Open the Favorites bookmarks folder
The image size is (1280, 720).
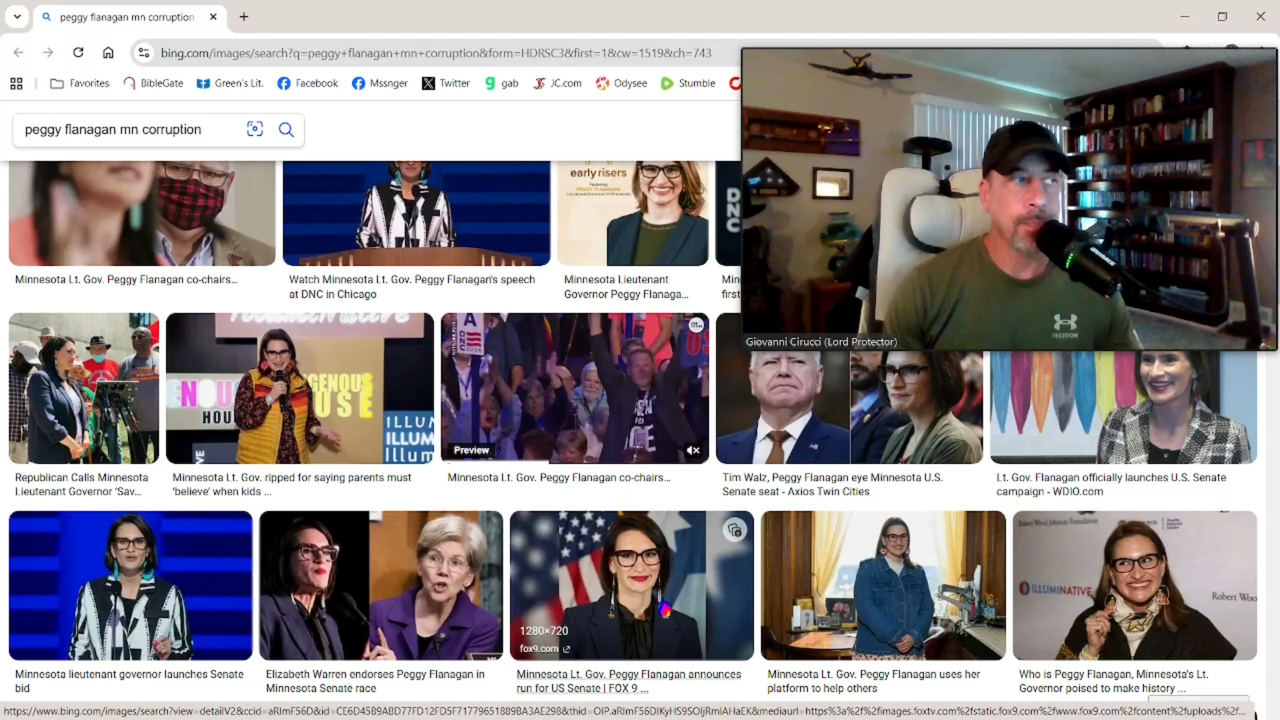[x=79, y=83]
